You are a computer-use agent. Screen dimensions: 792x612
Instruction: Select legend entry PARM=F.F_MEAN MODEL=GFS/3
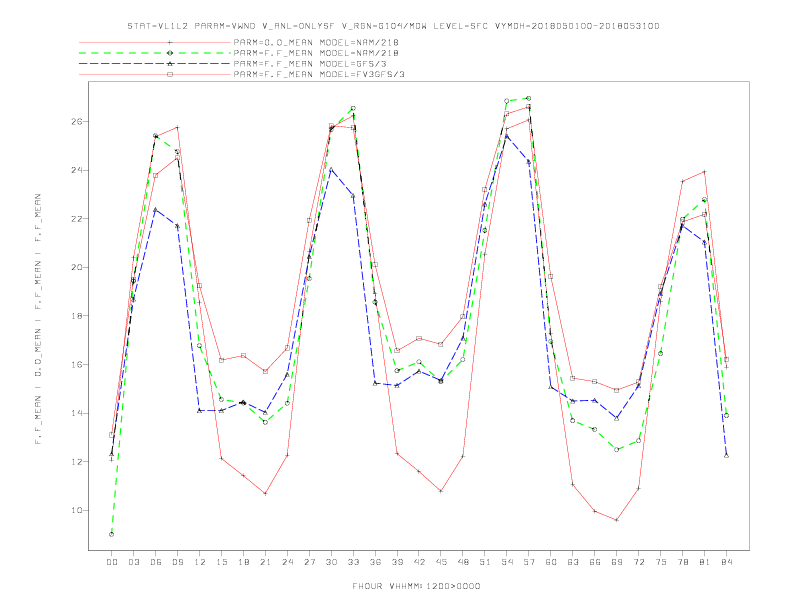(x=310, y=64)
